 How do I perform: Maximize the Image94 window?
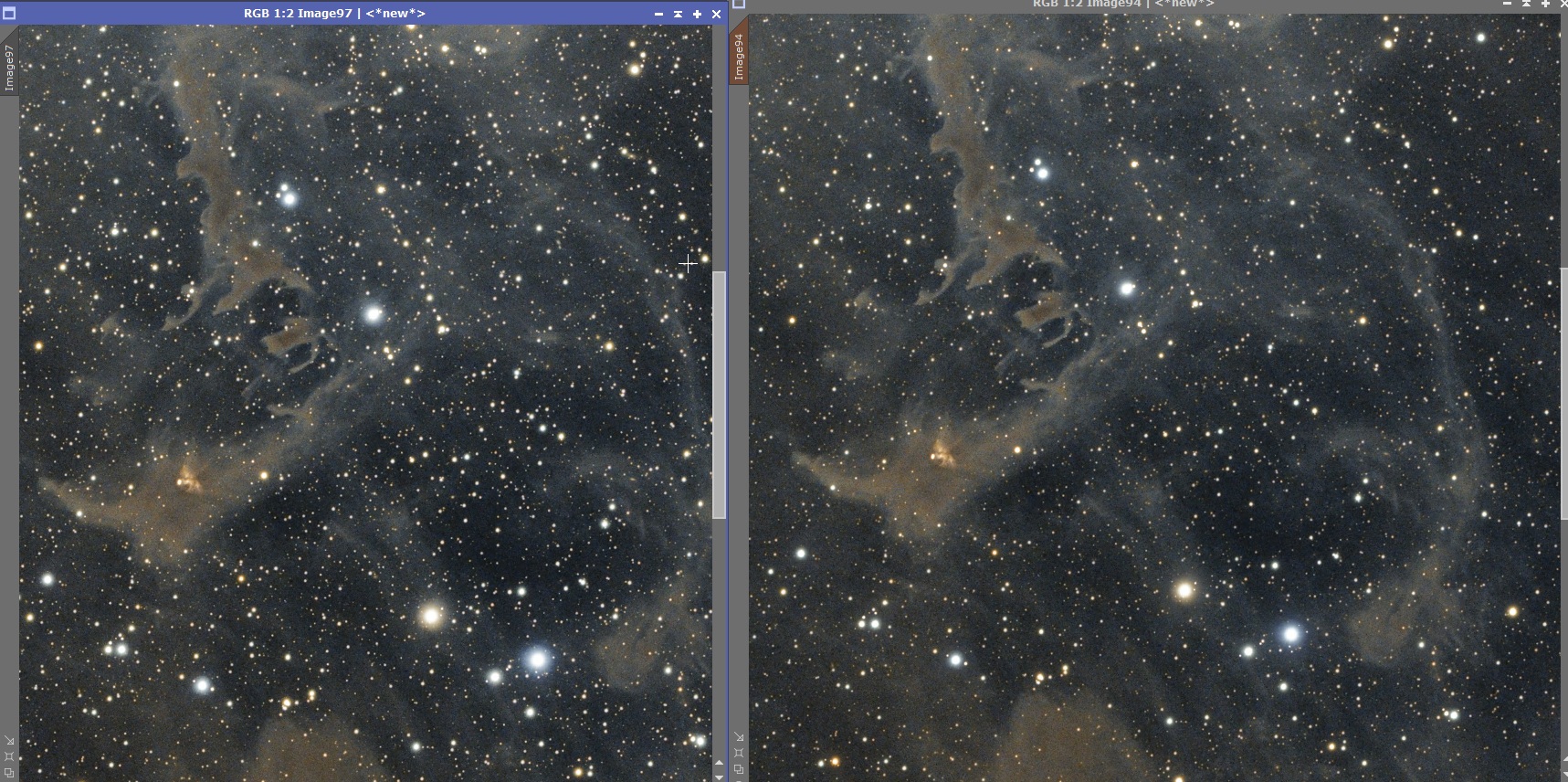(1545, 4)
